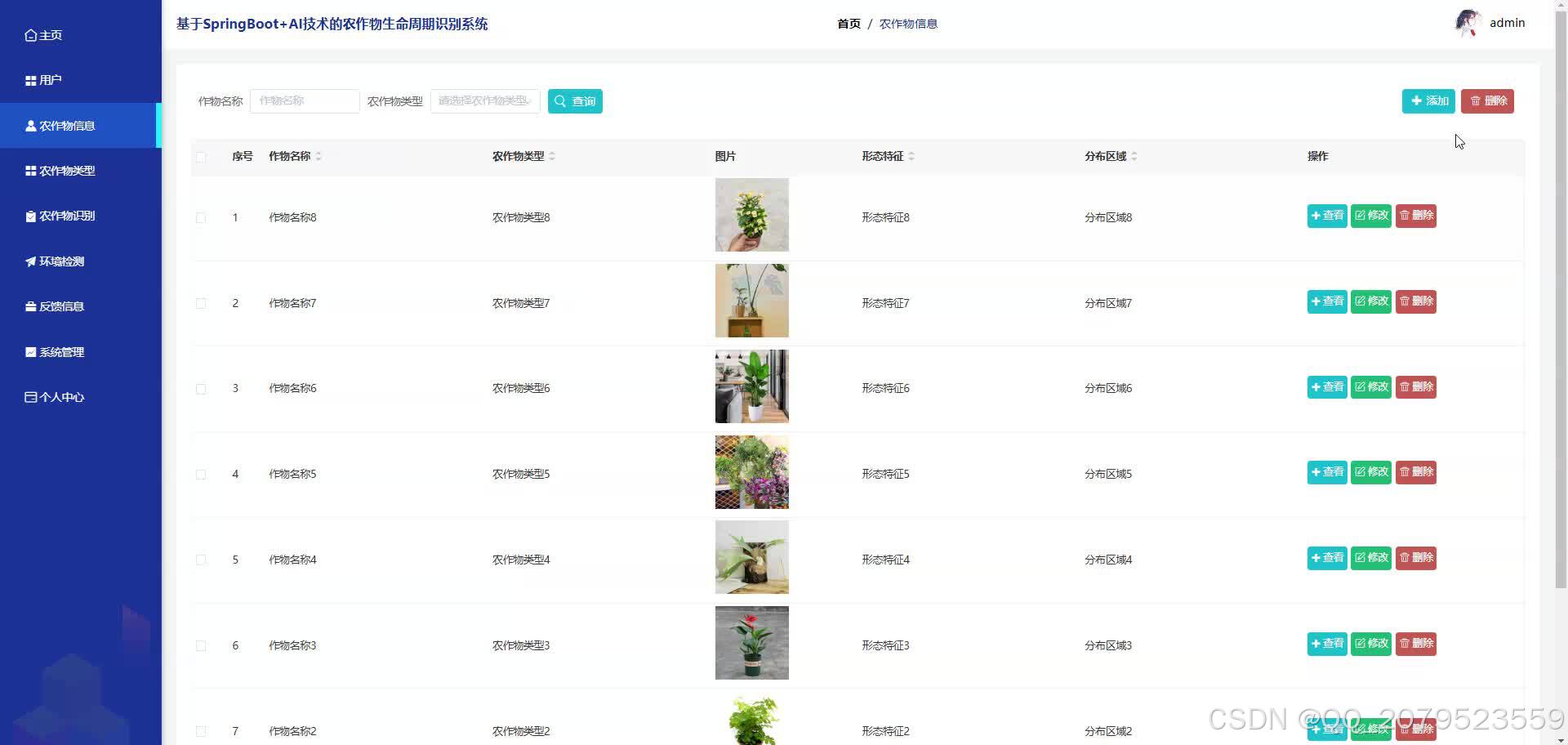Image resolution: width=1568 pixels, height=745 pixels.
Task: Open the image thumbnail for 作物名称6
Action: pos(751,386)
